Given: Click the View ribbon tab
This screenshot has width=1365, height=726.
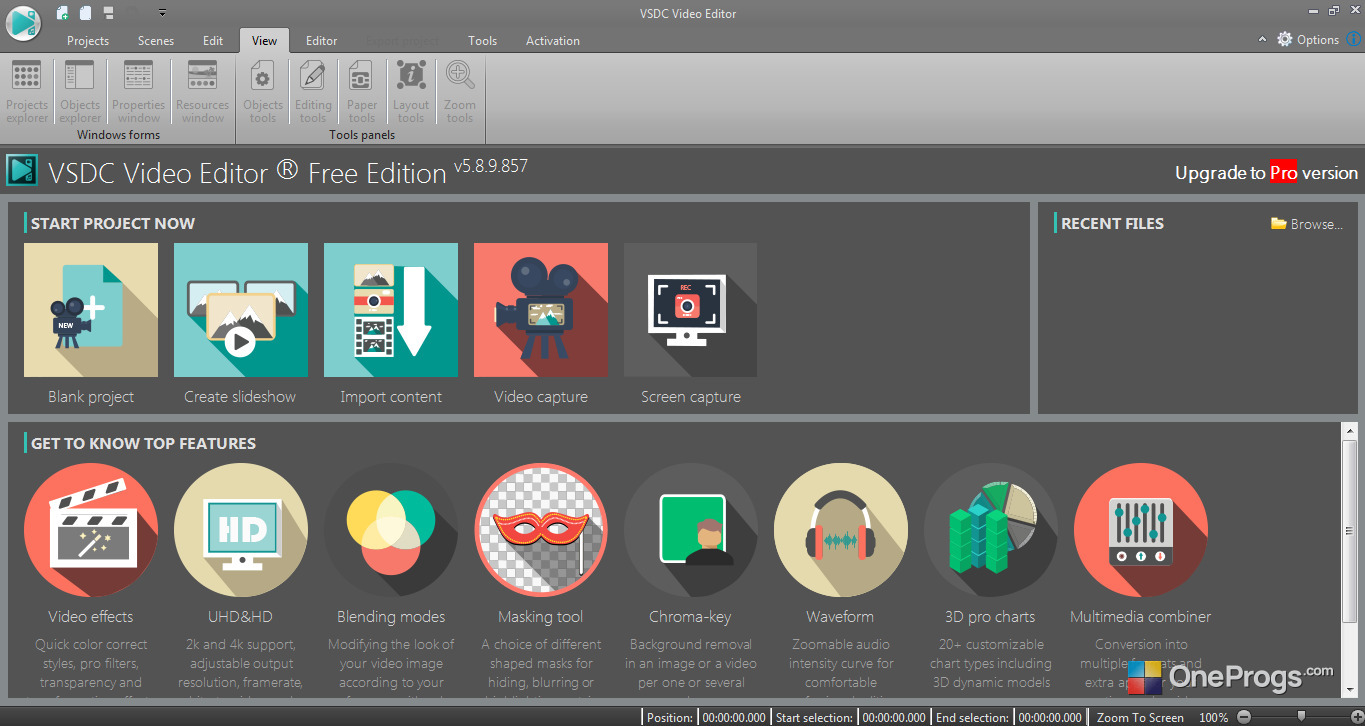Looking at the screenshot, I should click(x=265, y=41).
